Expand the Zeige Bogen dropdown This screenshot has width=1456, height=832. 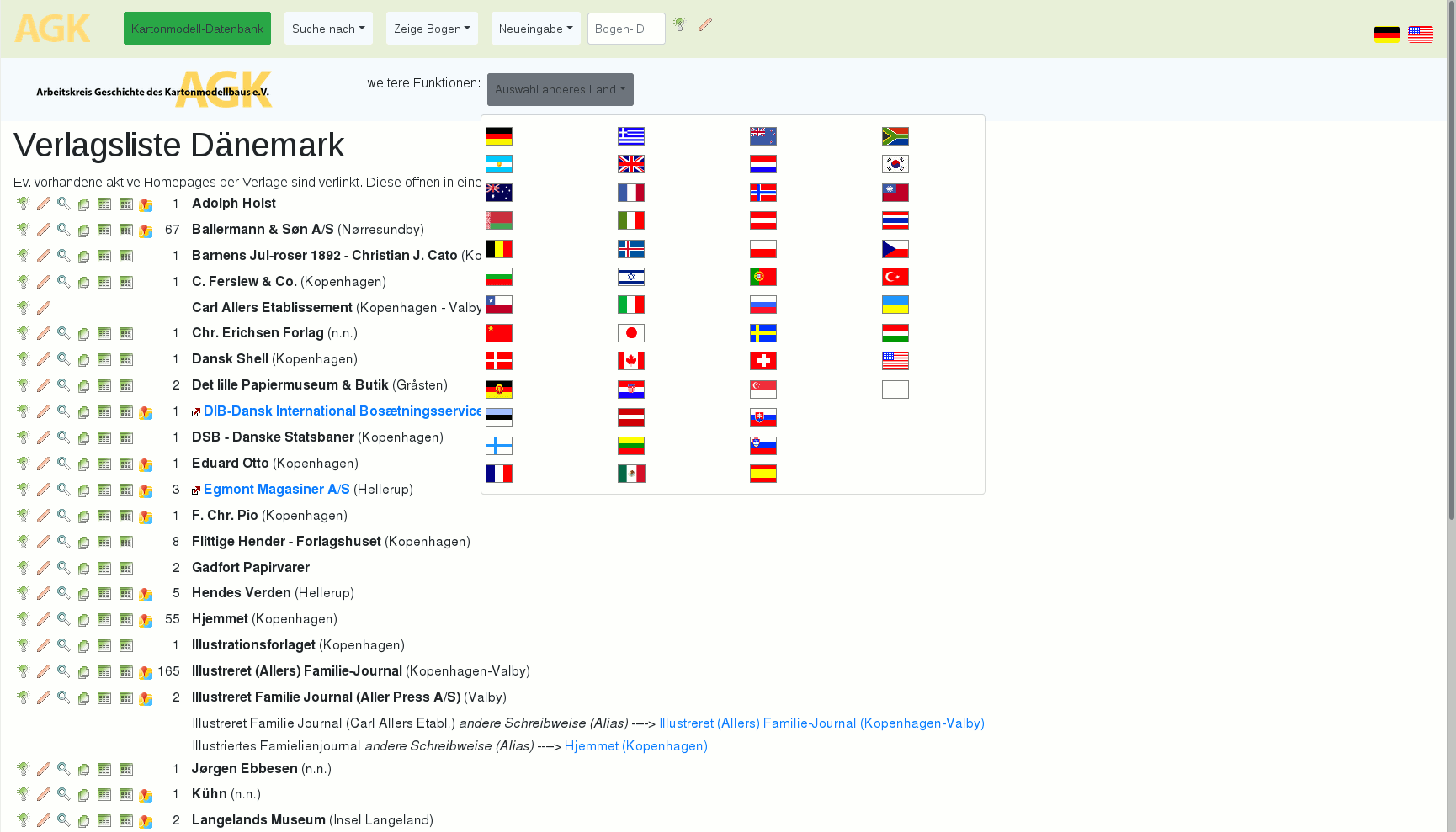(432, 29)
